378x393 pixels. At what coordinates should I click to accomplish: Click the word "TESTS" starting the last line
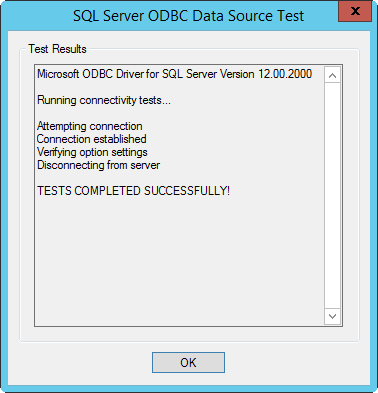coord(54,191)
